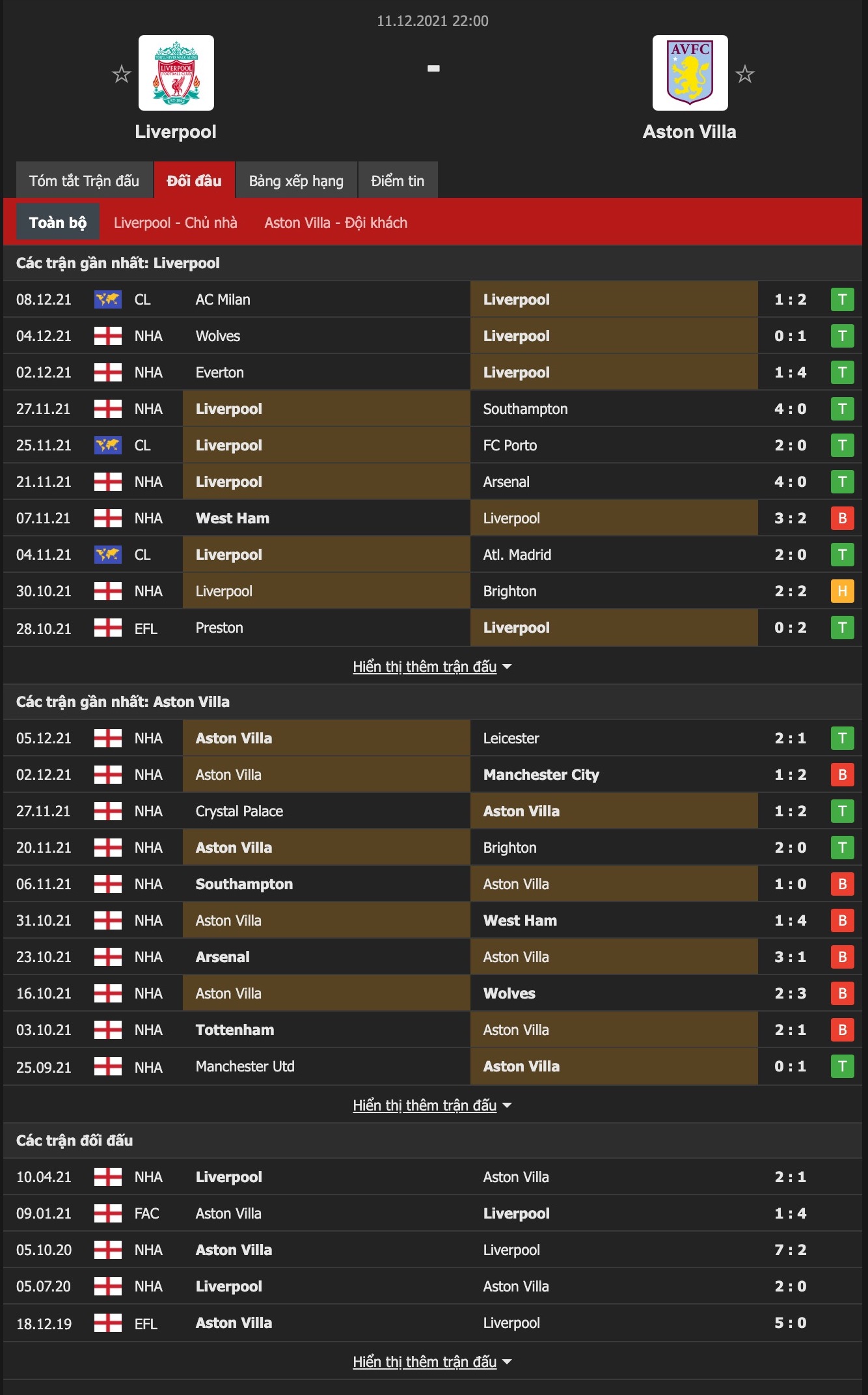868x1395 pixels.
Task: Favorite Aston Villa with the star icon
Action: [x=744, y=74]
